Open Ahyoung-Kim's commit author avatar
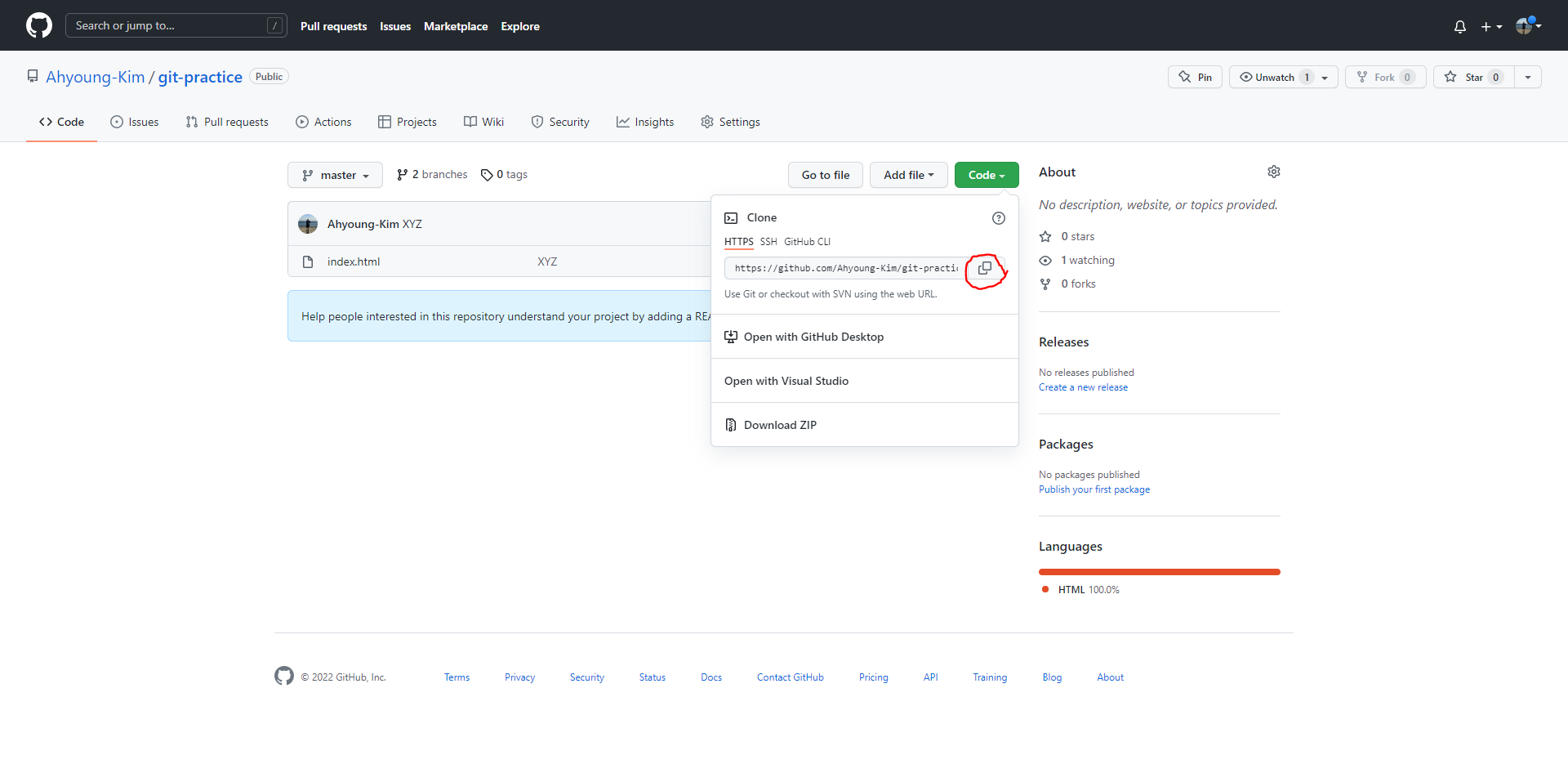 click(x=308, y=224)
